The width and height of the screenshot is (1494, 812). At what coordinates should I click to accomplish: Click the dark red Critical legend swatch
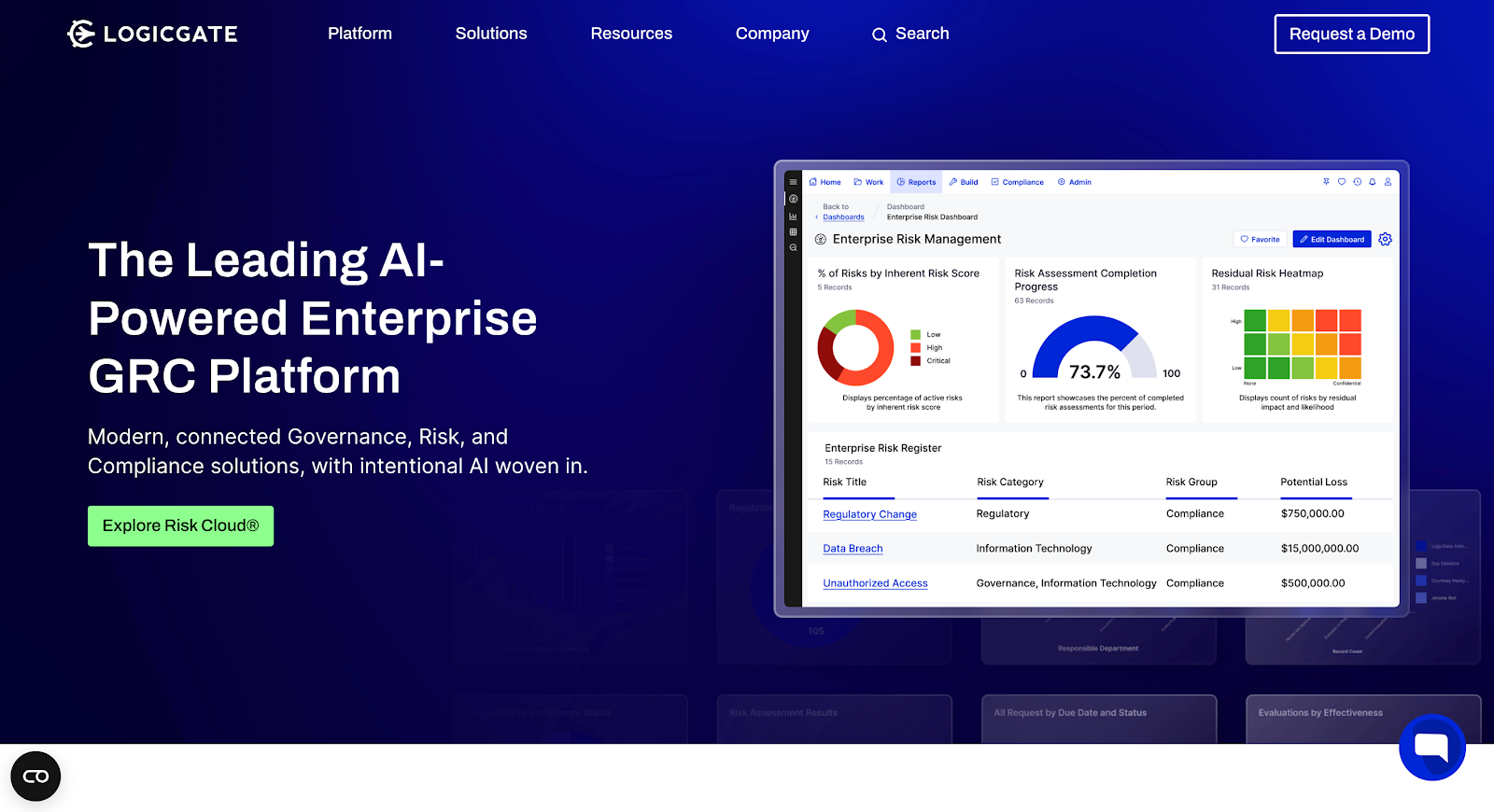coord(916,360)
